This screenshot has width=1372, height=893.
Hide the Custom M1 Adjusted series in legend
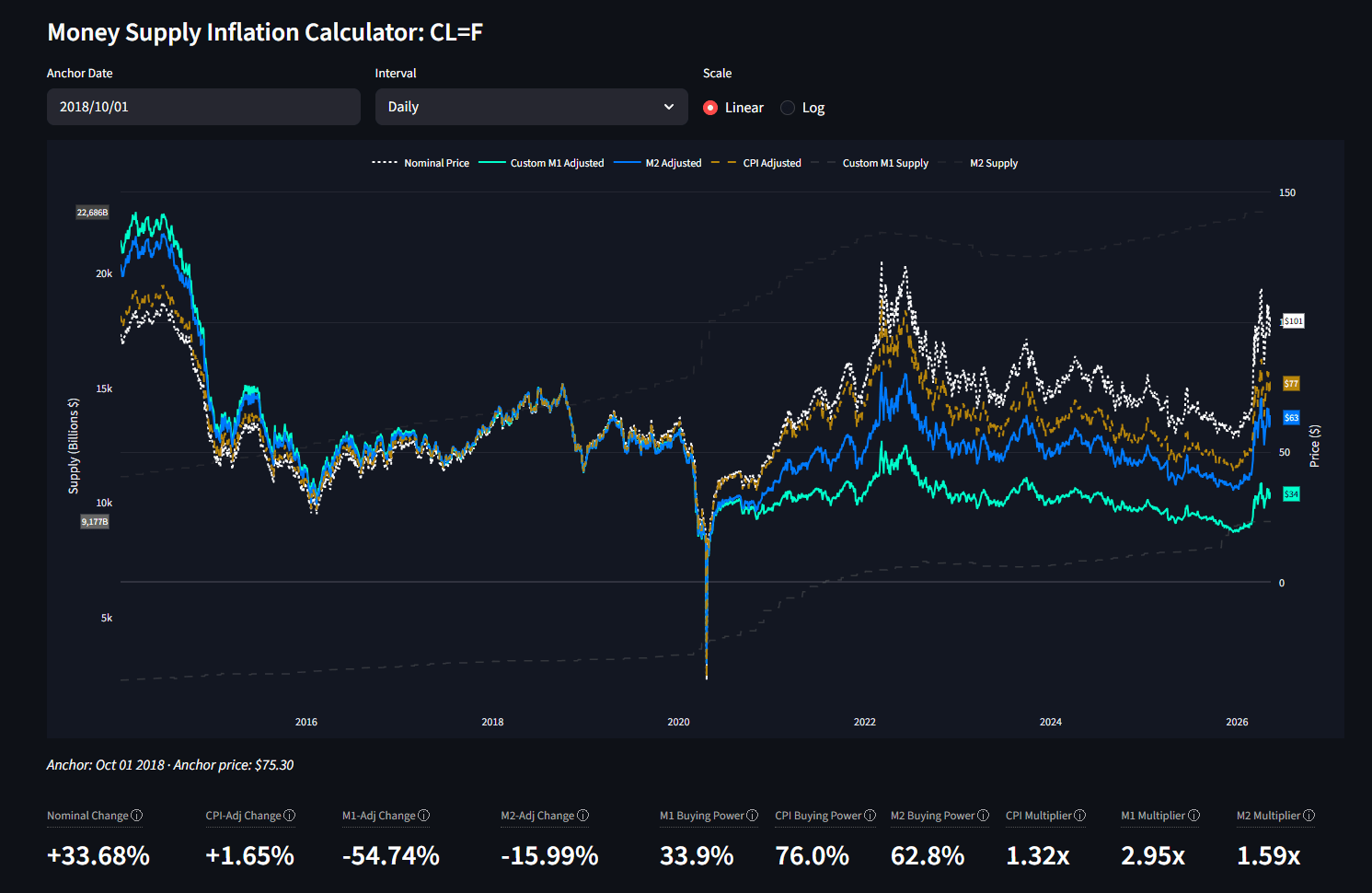(x=541, y=163)
